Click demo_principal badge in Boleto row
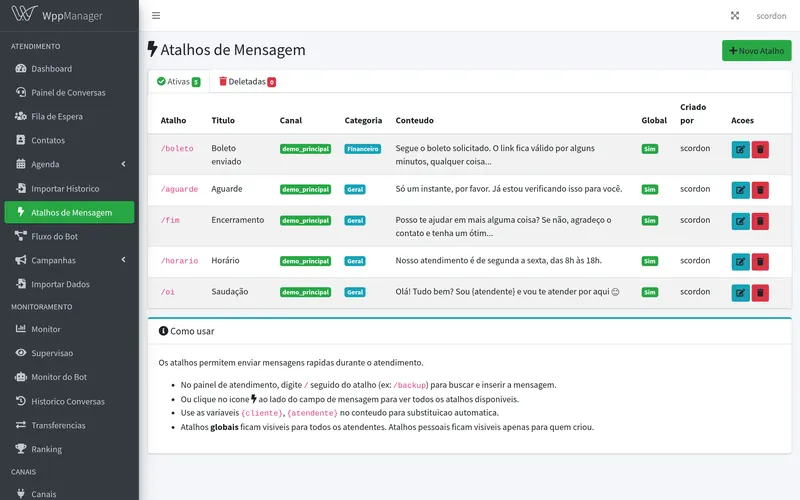 [x=306, y=149]
